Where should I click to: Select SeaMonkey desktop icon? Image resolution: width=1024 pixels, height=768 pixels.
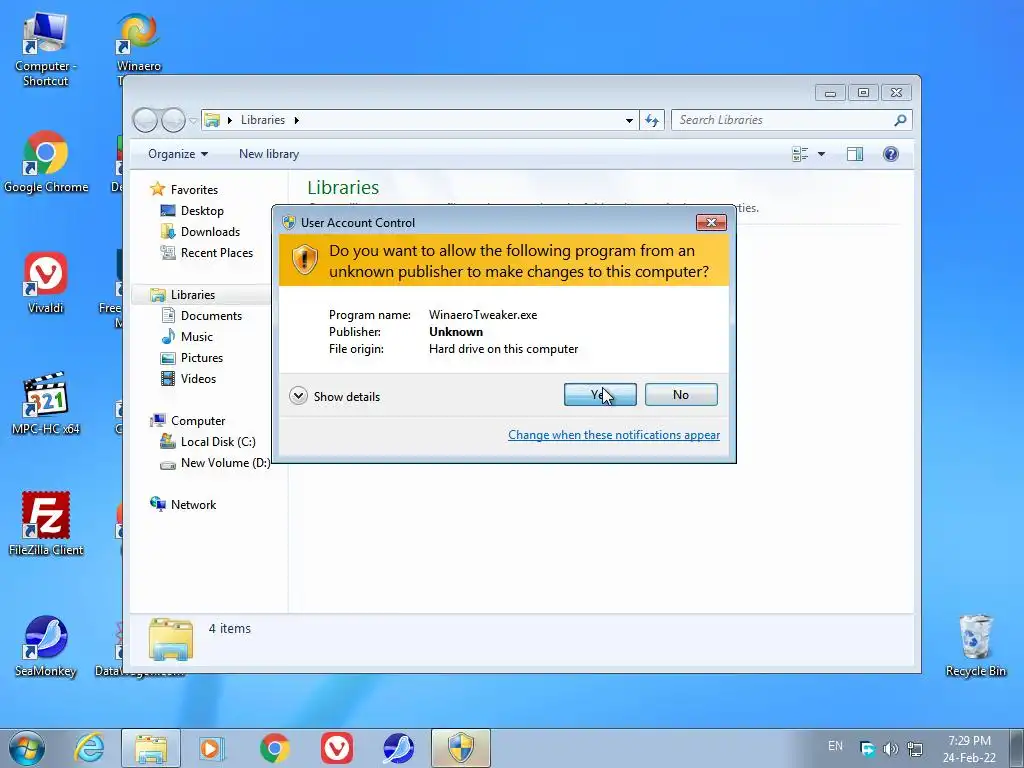(x=46, y=646)
